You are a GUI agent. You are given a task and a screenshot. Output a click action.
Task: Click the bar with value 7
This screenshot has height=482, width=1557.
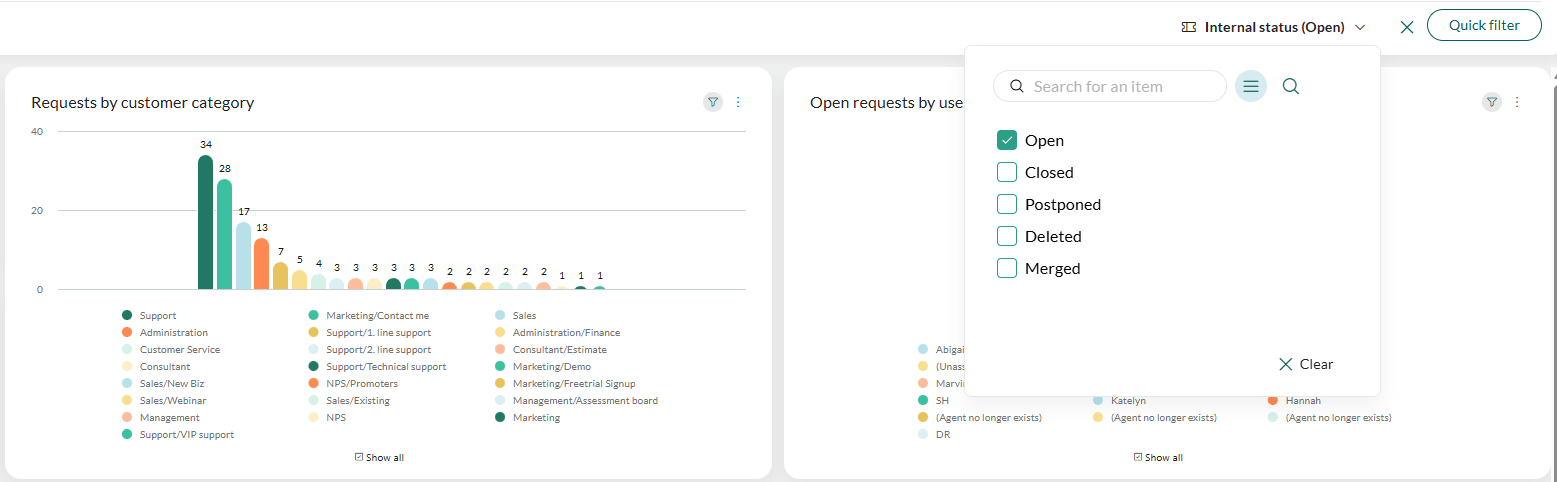coord(280,276)
